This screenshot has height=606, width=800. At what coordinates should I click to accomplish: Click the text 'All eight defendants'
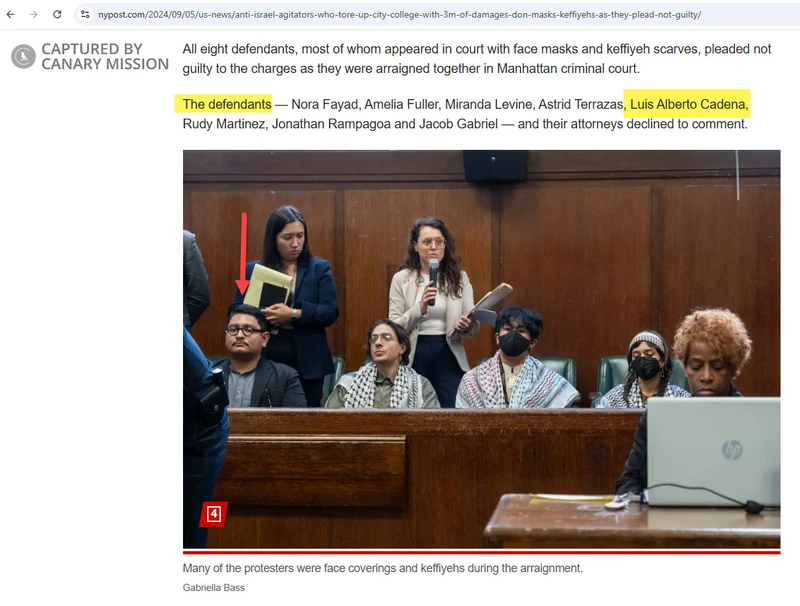[238, 49]
